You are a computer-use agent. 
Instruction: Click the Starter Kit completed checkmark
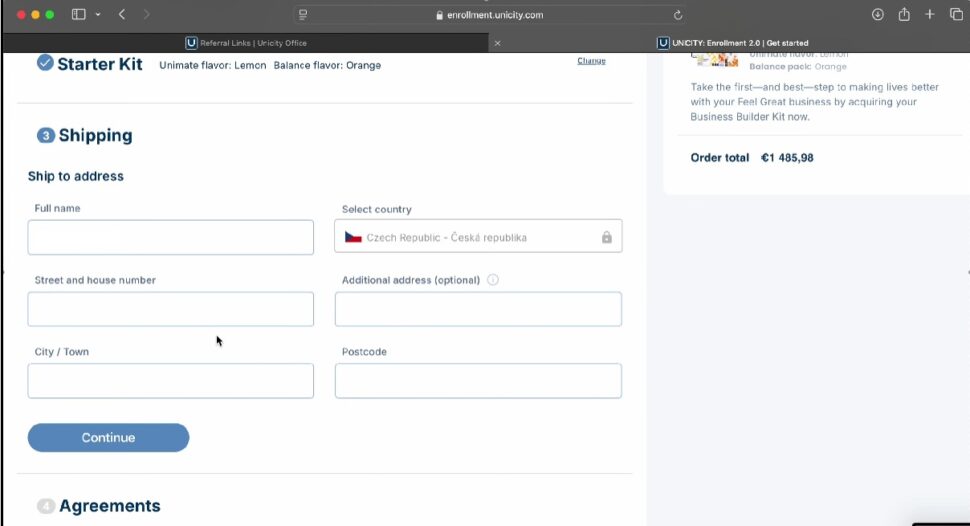pos(45,63)
